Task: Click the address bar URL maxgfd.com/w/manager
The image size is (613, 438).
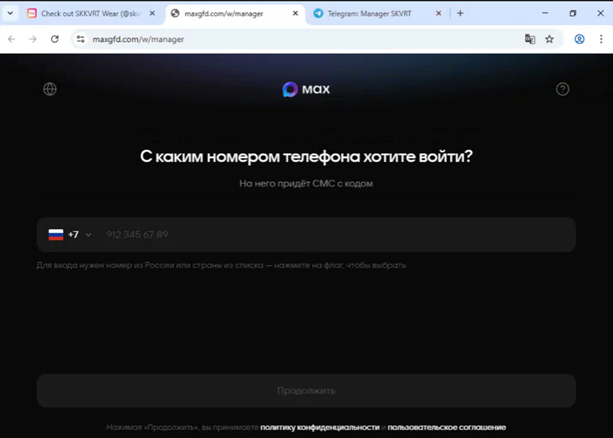Action: [x=138, y=39]
